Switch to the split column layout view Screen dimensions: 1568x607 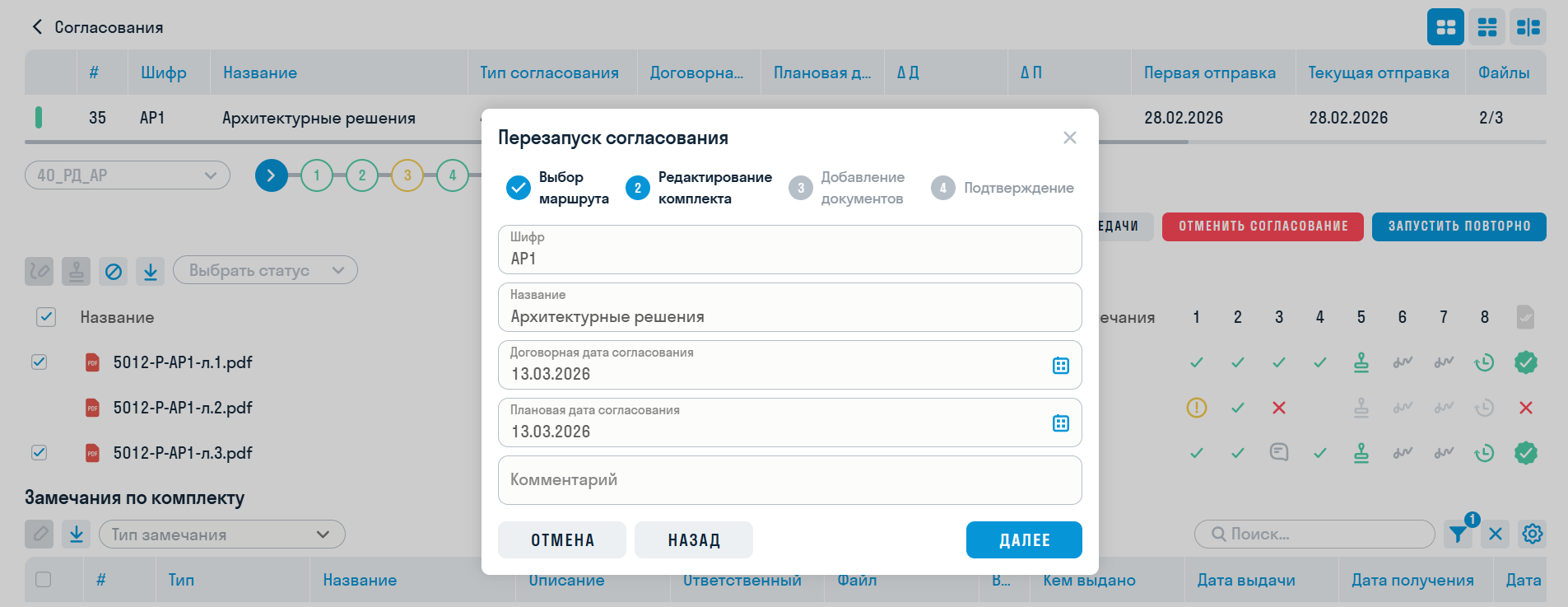[1528, 27]
